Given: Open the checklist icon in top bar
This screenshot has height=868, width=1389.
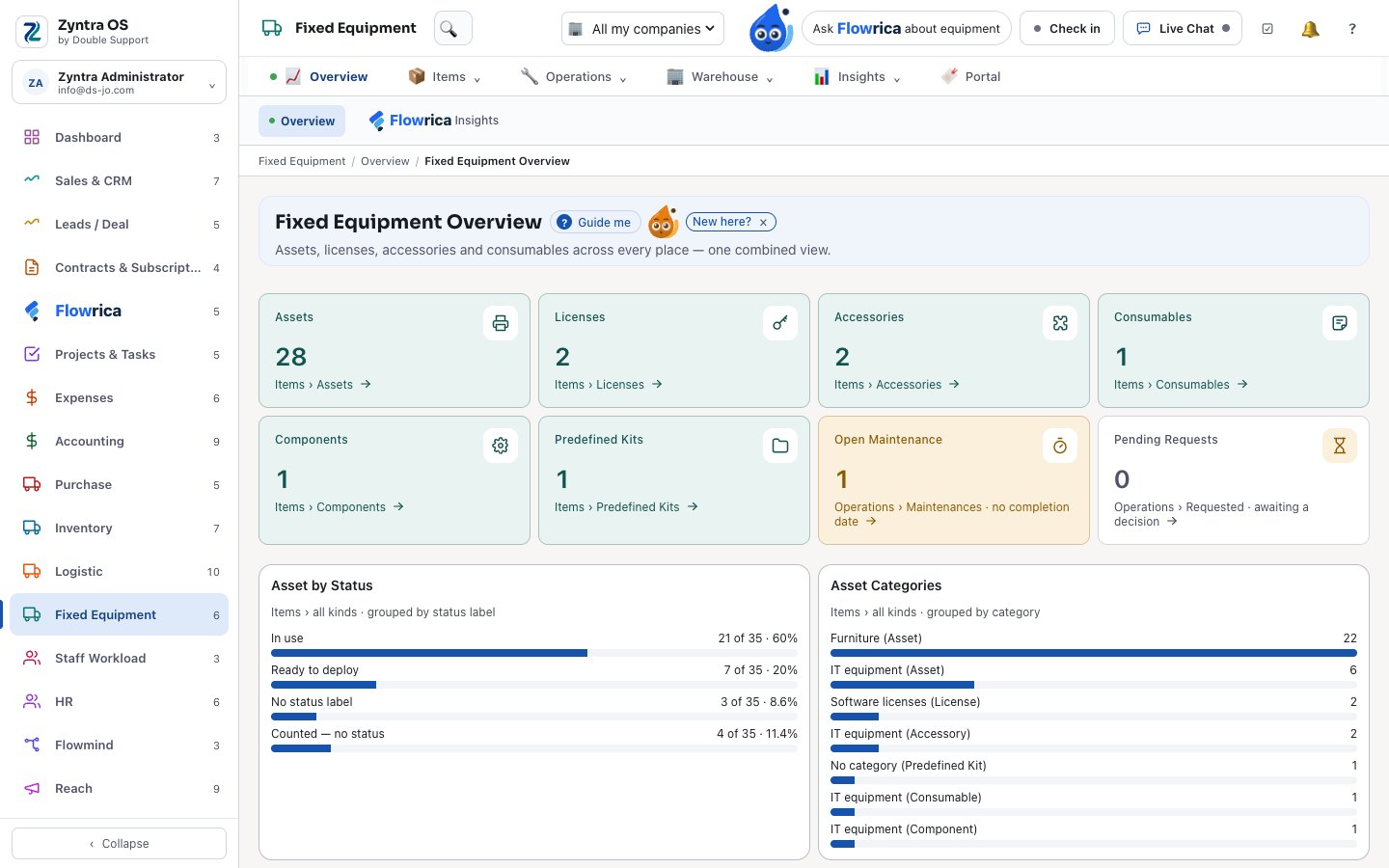Looking at the screenshot, I should 1267,29.
